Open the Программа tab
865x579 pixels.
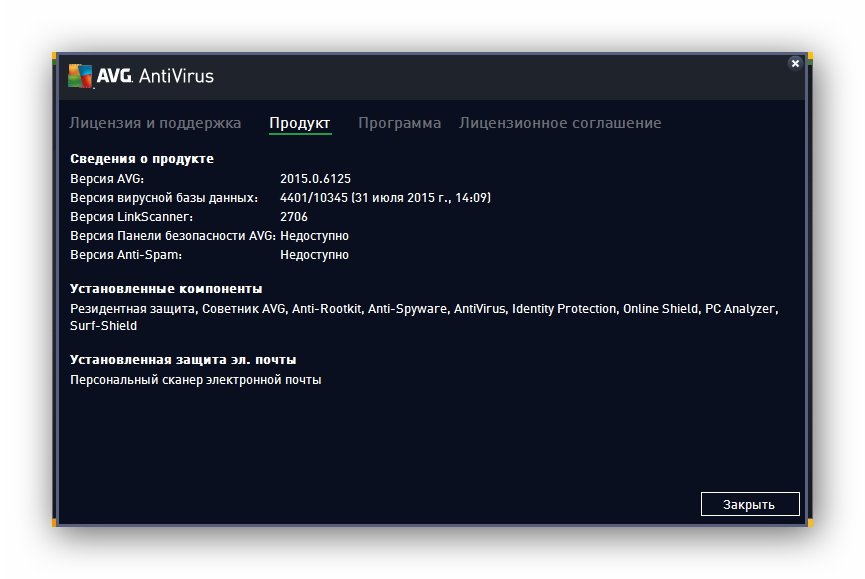click(x=399, y=123)
